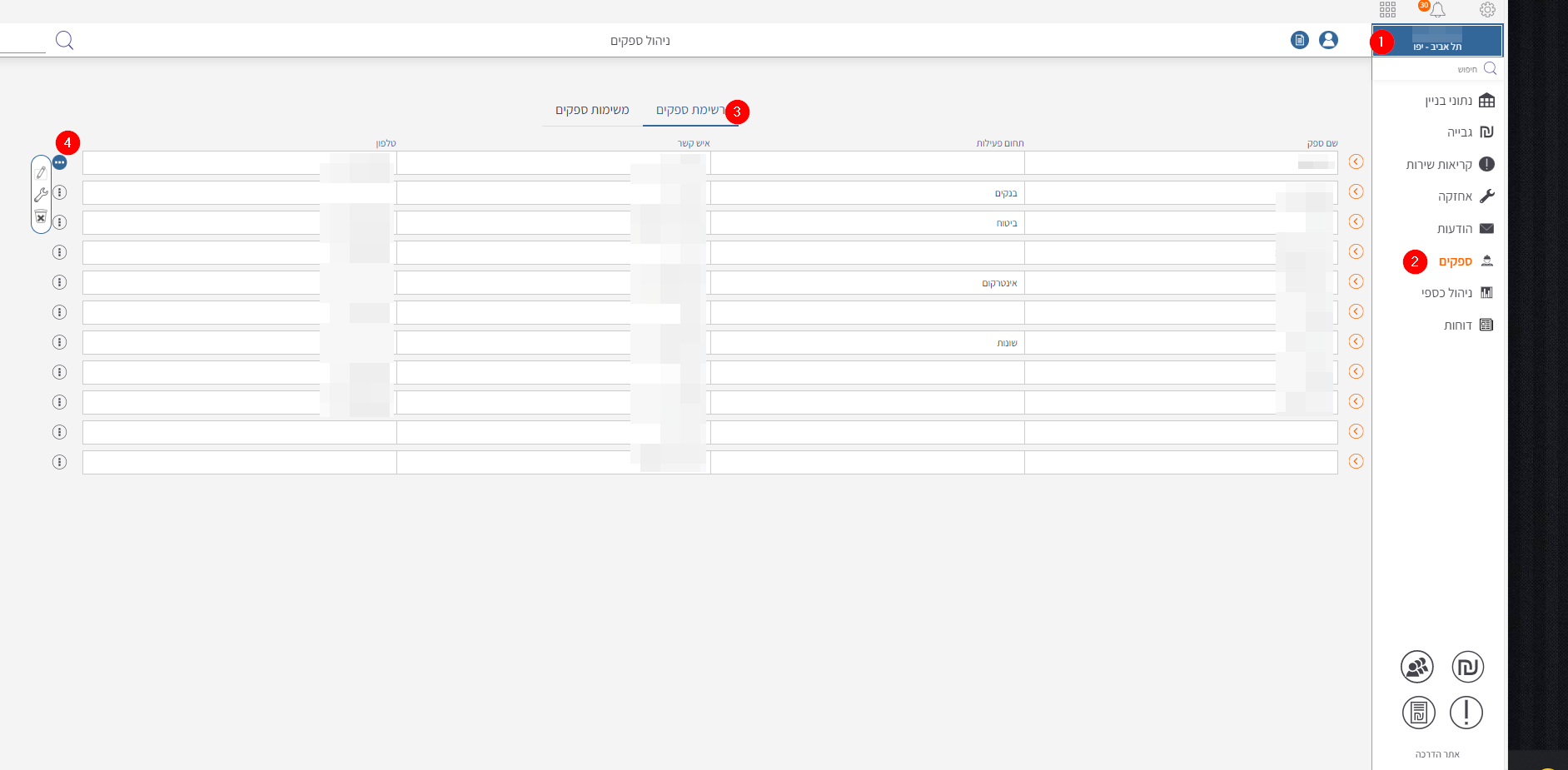1568x770 pixels.
Task: Click the wrench icon in the actions popup
Action: click(x=41, y=195)
